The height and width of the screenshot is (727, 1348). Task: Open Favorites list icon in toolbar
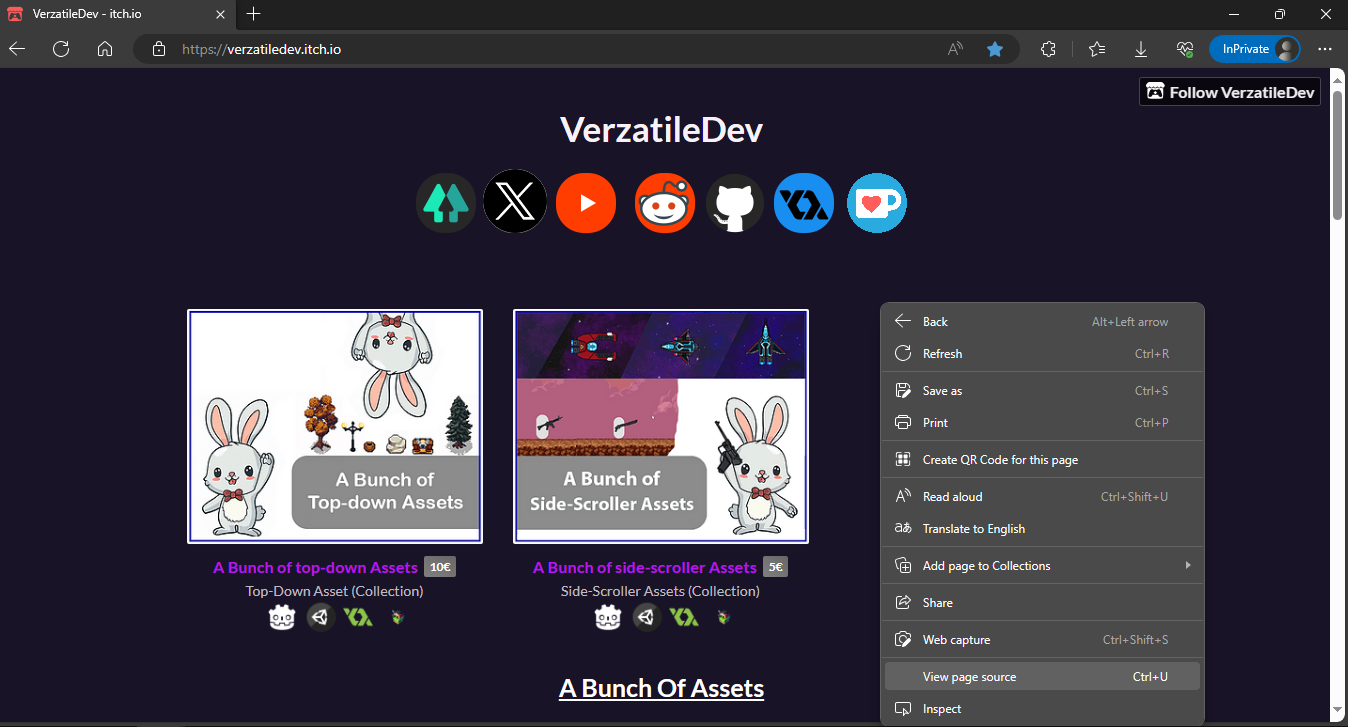(x=1097, y=49)
